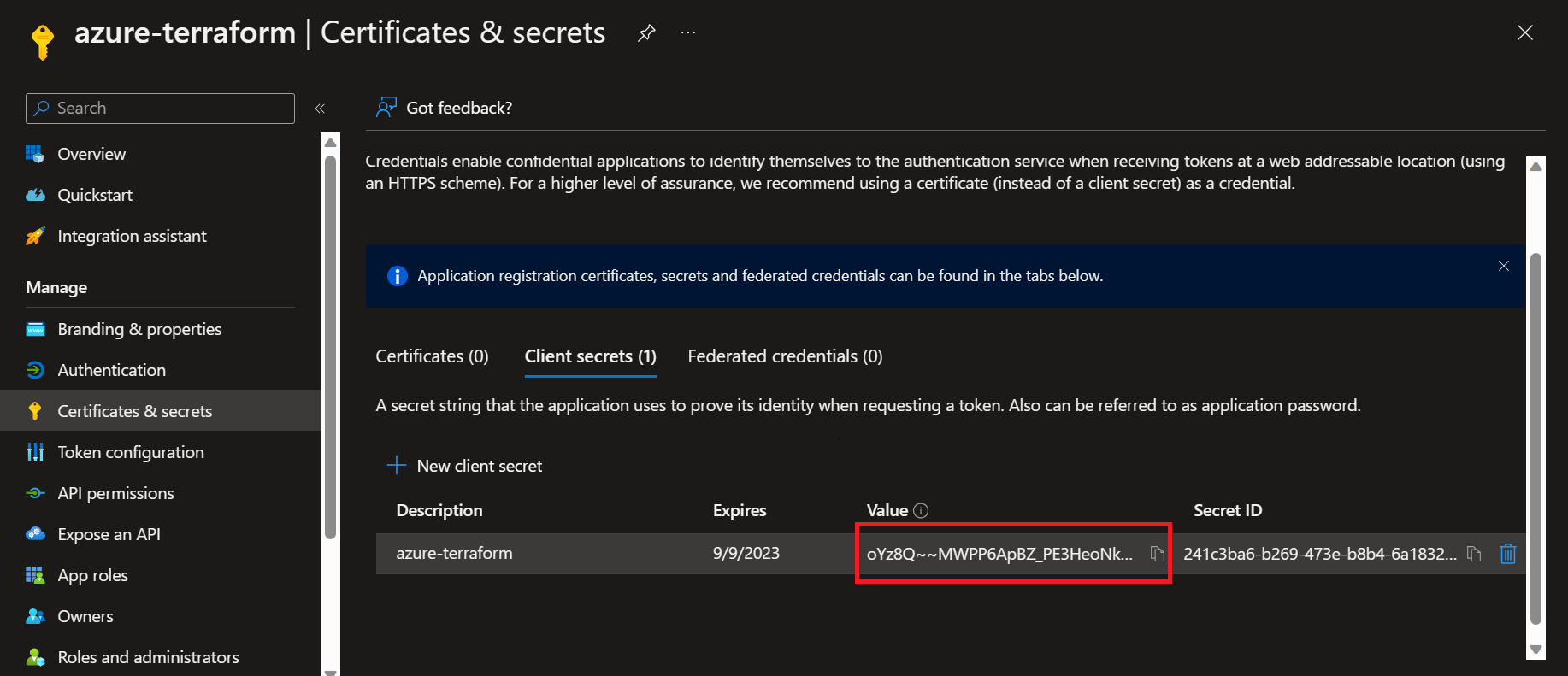
Task: Switch to Federated credentials (0) tab
Action: click(x=785, y=356)
